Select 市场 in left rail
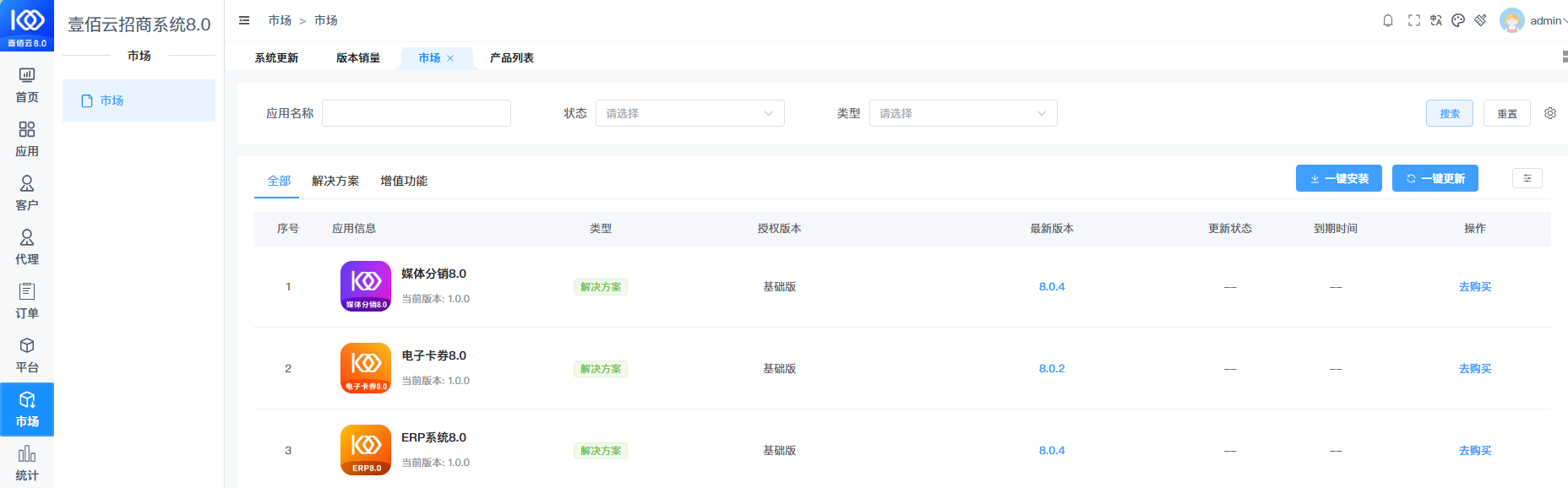This screenshot has width=1568, height=488. (27, 409)
